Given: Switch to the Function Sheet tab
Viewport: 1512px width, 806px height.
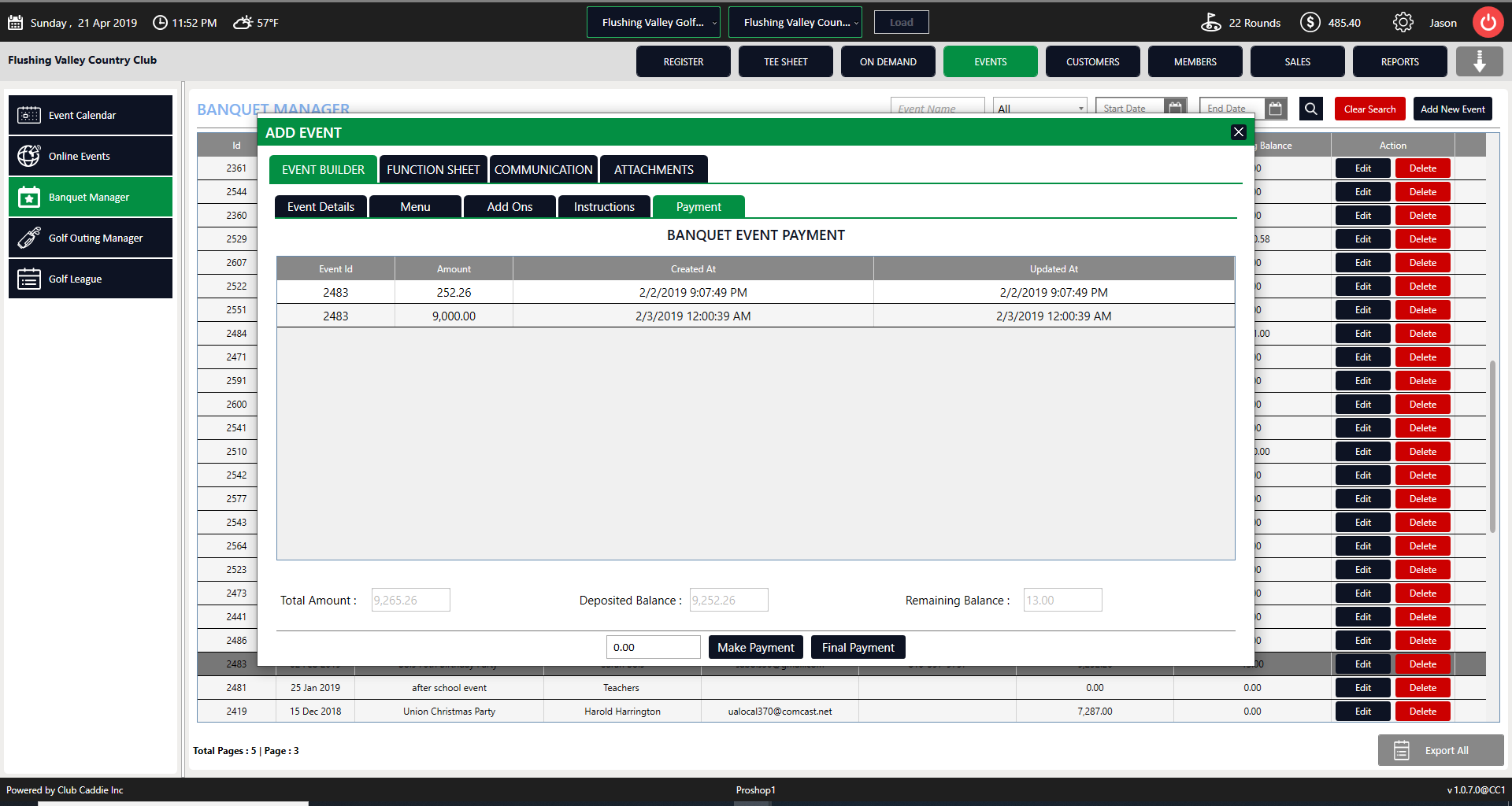Looking at the screenshot, I should click(x=433, y=170).
